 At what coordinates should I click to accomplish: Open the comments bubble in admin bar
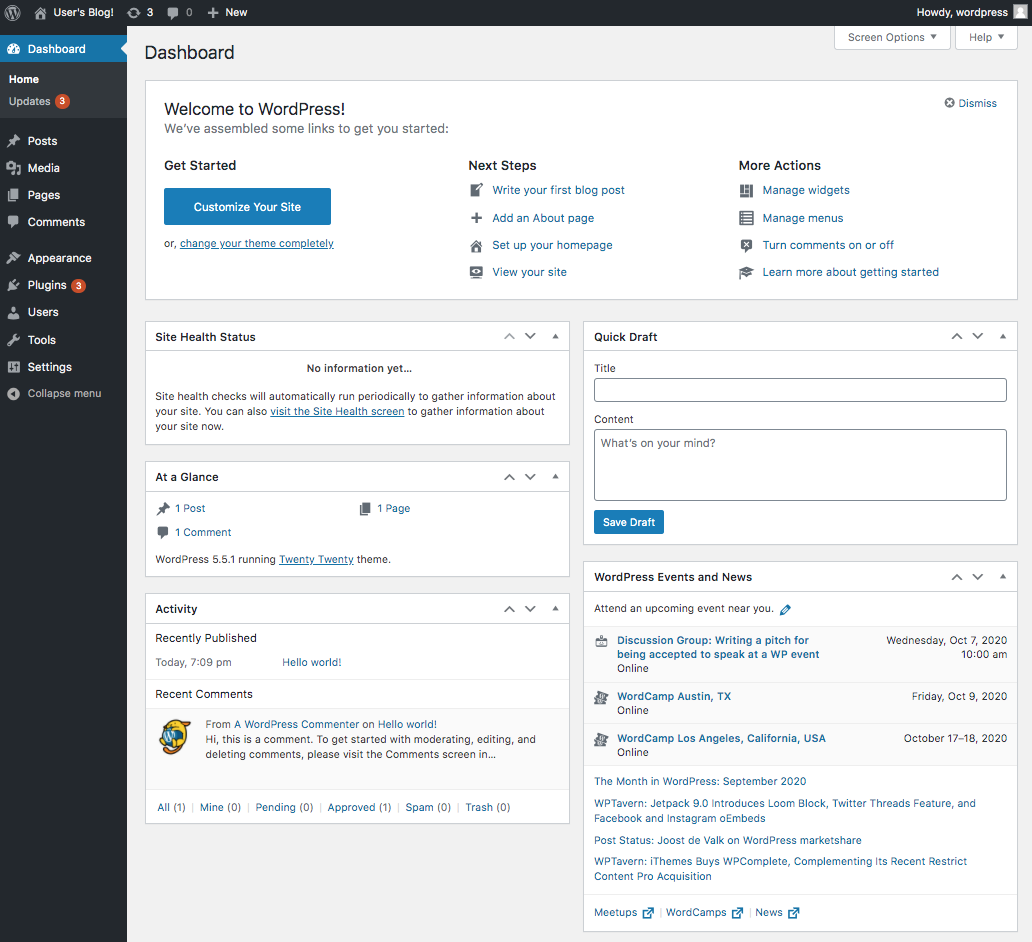(173, 13)
